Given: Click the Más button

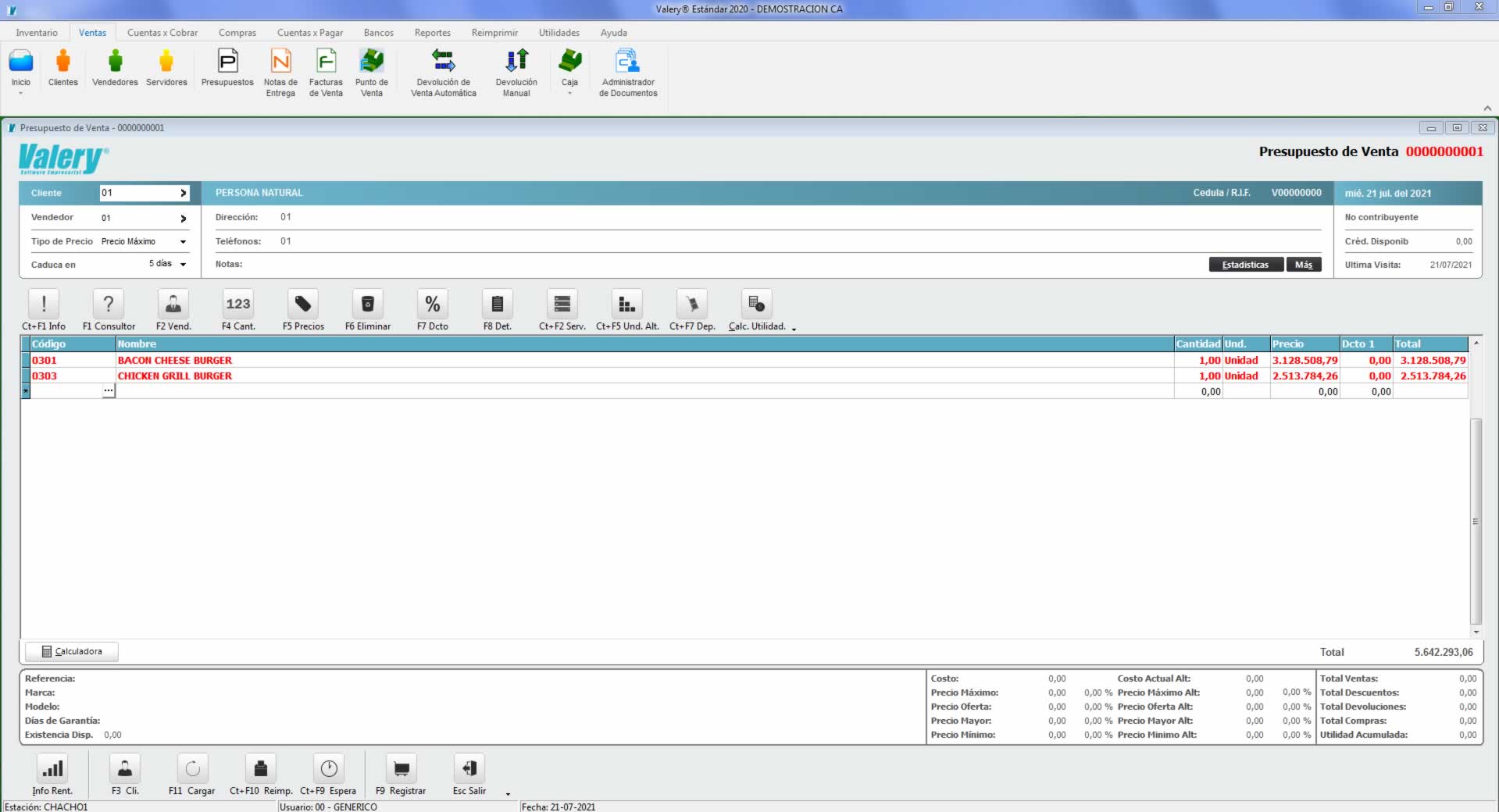Looking at the screenshot, I should [x=1304, y=265].
